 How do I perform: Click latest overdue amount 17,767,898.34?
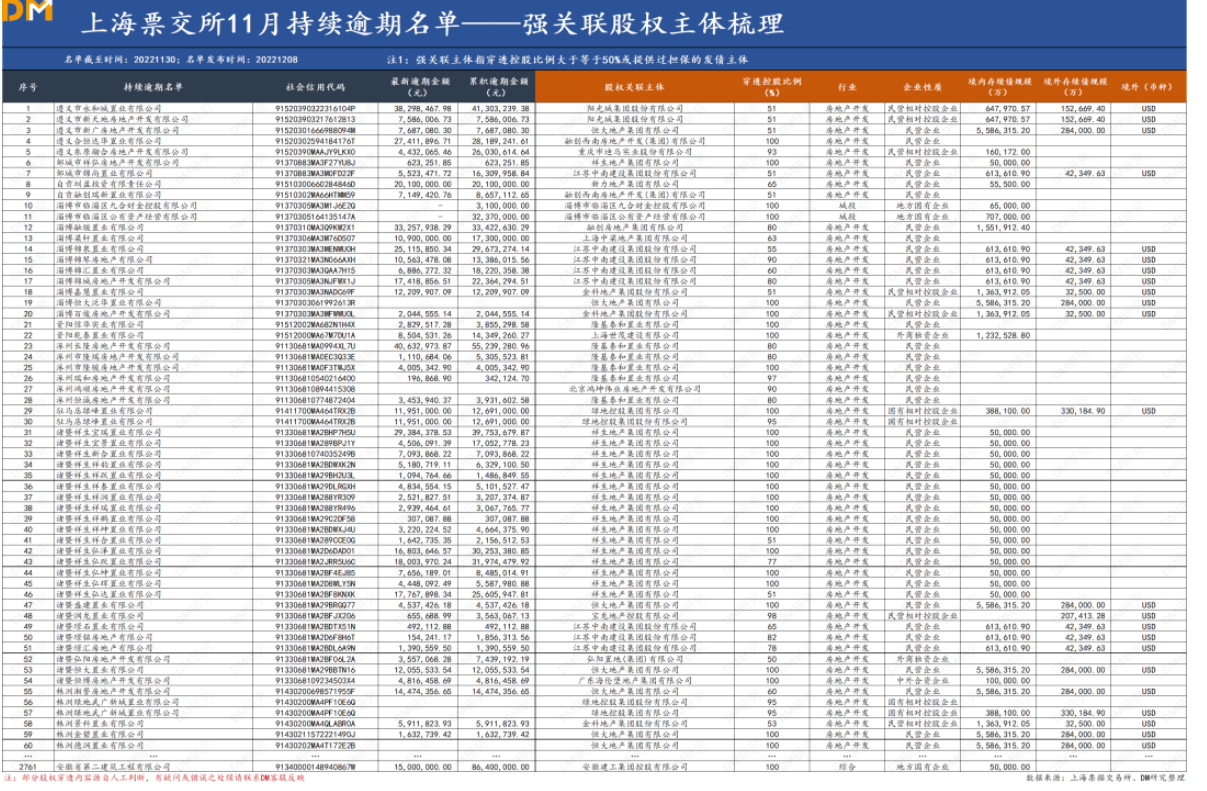click(423, 595)
